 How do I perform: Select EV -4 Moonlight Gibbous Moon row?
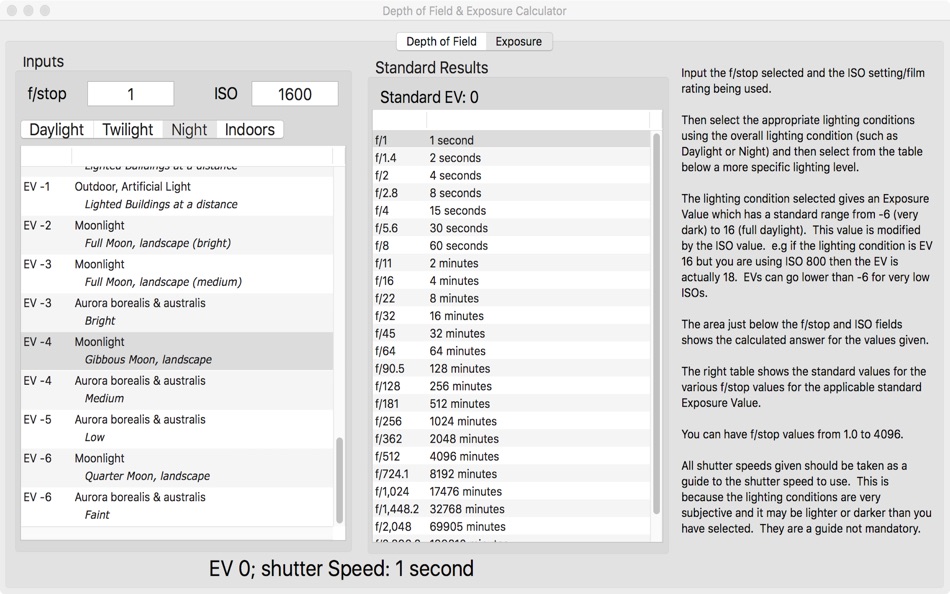coord(177,351)
